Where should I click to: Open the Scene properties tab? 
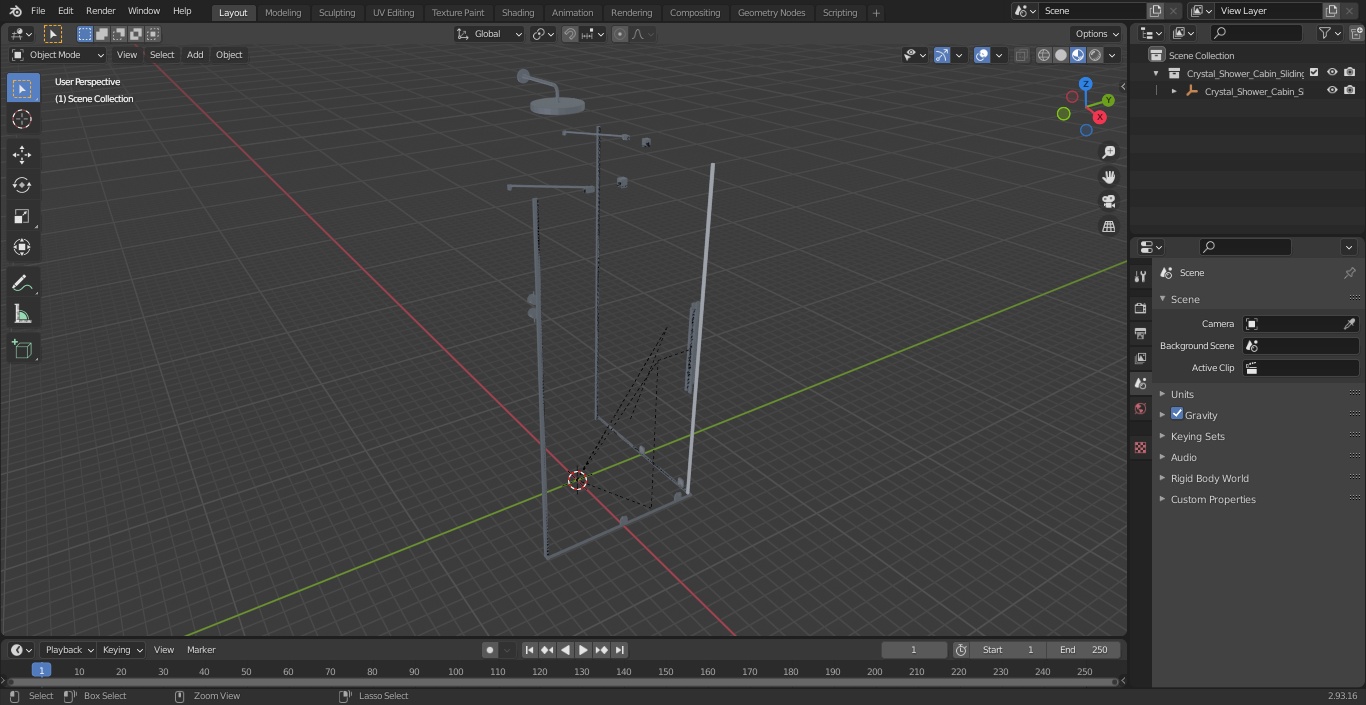[x=1140, y=383]
